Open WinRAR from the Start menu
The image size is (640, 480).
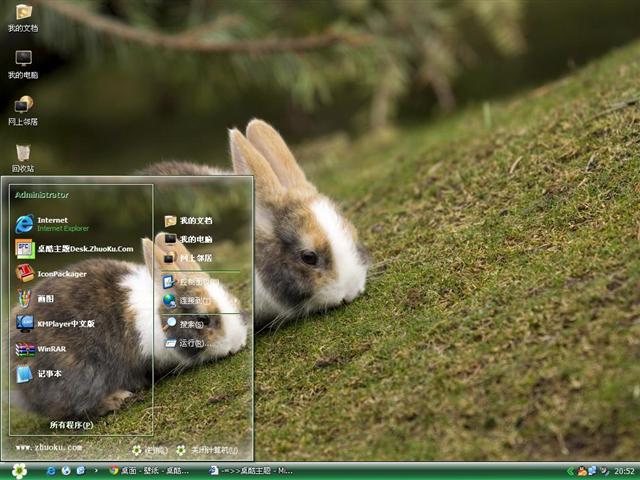[x=50, y=349]
